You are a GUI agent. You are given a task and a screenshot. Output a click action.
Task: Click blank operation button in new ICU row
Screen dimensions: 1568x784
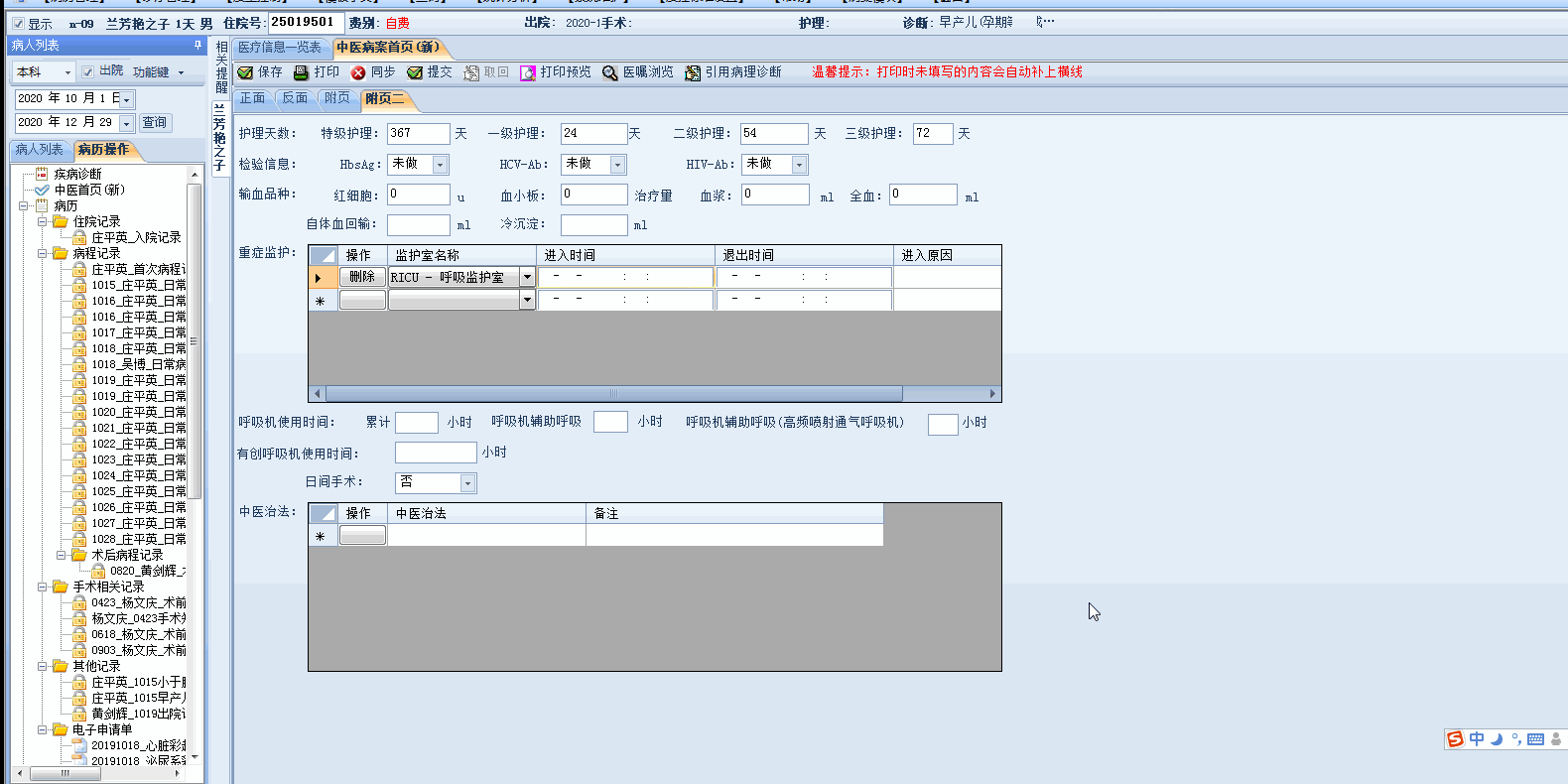click(362, 300)
